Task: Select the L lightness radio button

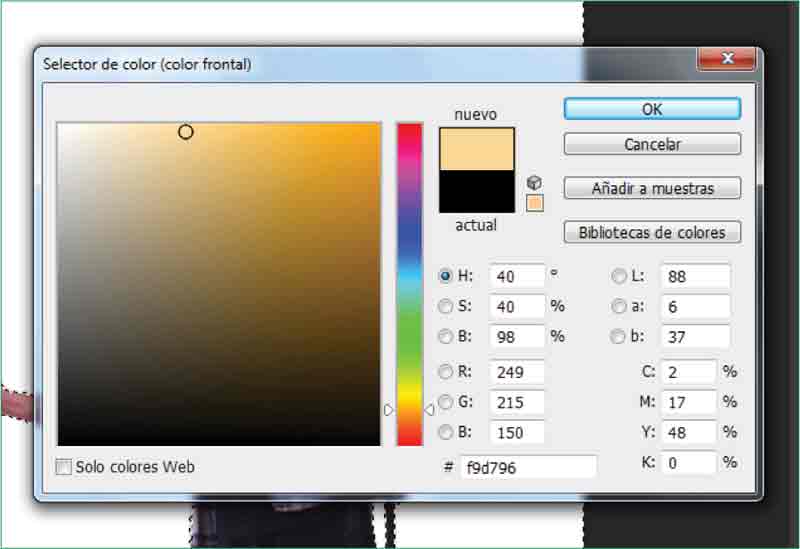Action: (619, 276)
